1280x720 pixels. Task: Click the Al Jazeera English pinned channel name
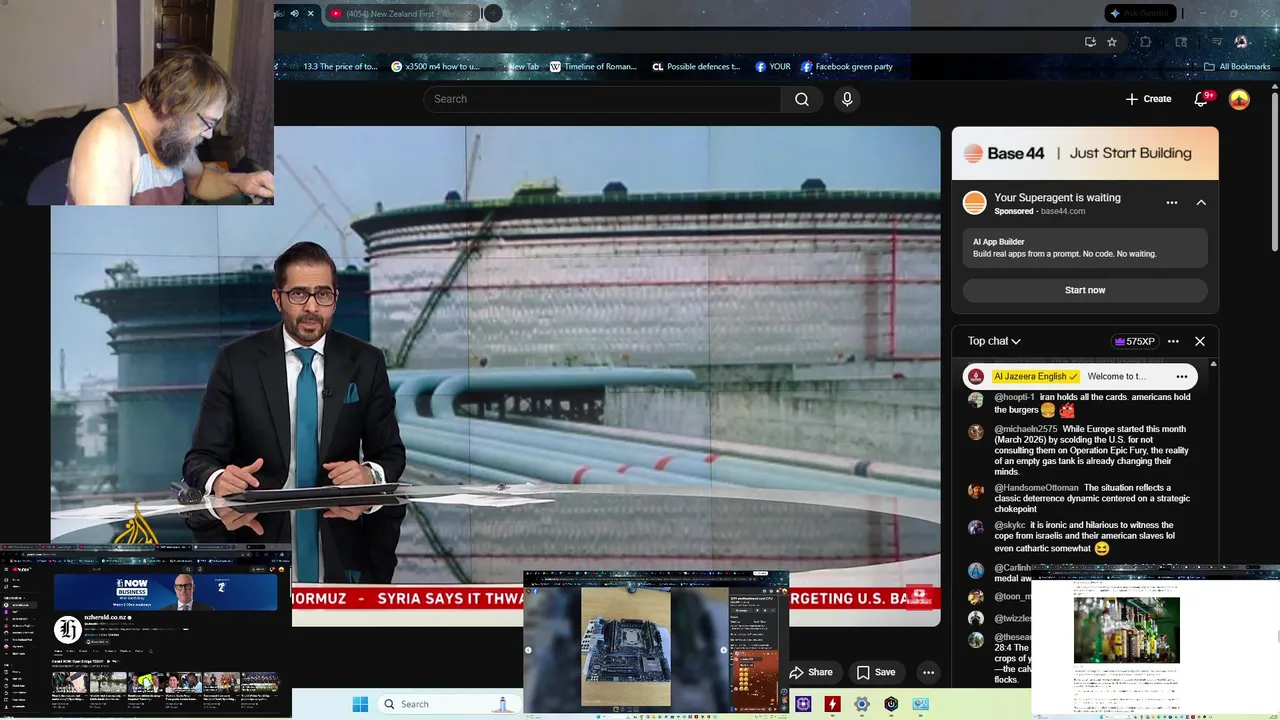click(x=1036, y=377)
